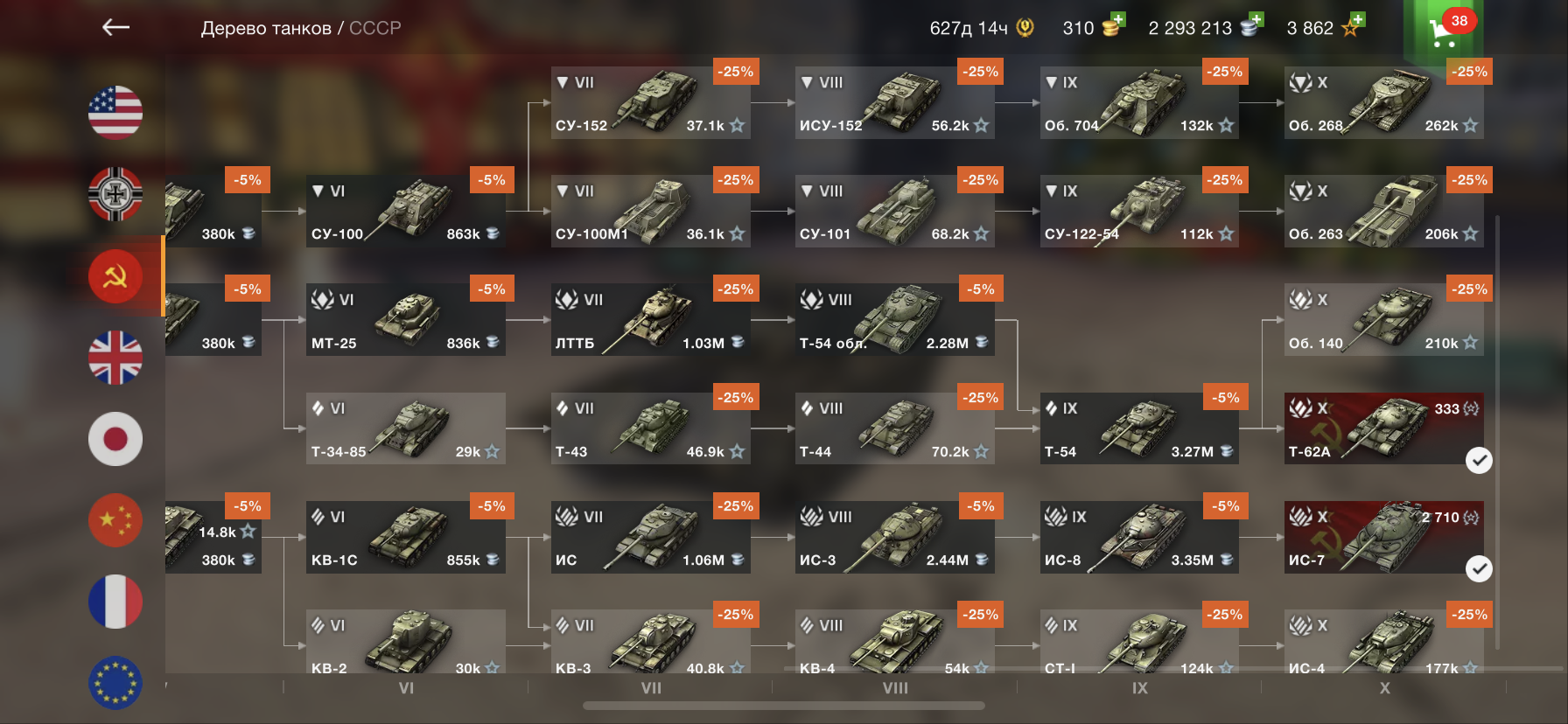Go back using the arrow icon
This screenshot has height=724, width=1568.
tap(115, 28)
